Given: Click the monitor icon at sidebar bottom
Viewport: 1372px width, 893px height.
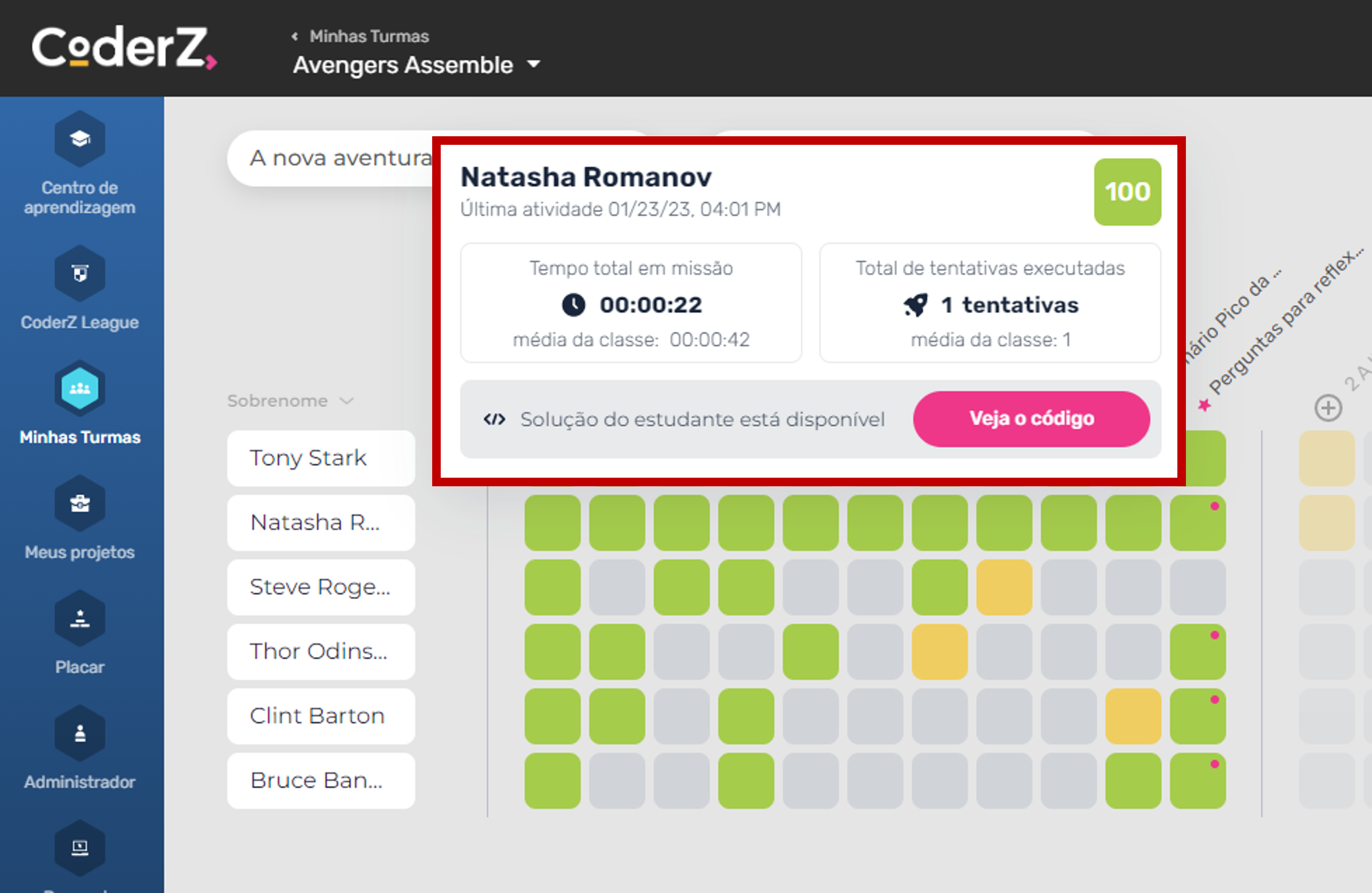Looking at the screenshot, I should pos(80,847).
